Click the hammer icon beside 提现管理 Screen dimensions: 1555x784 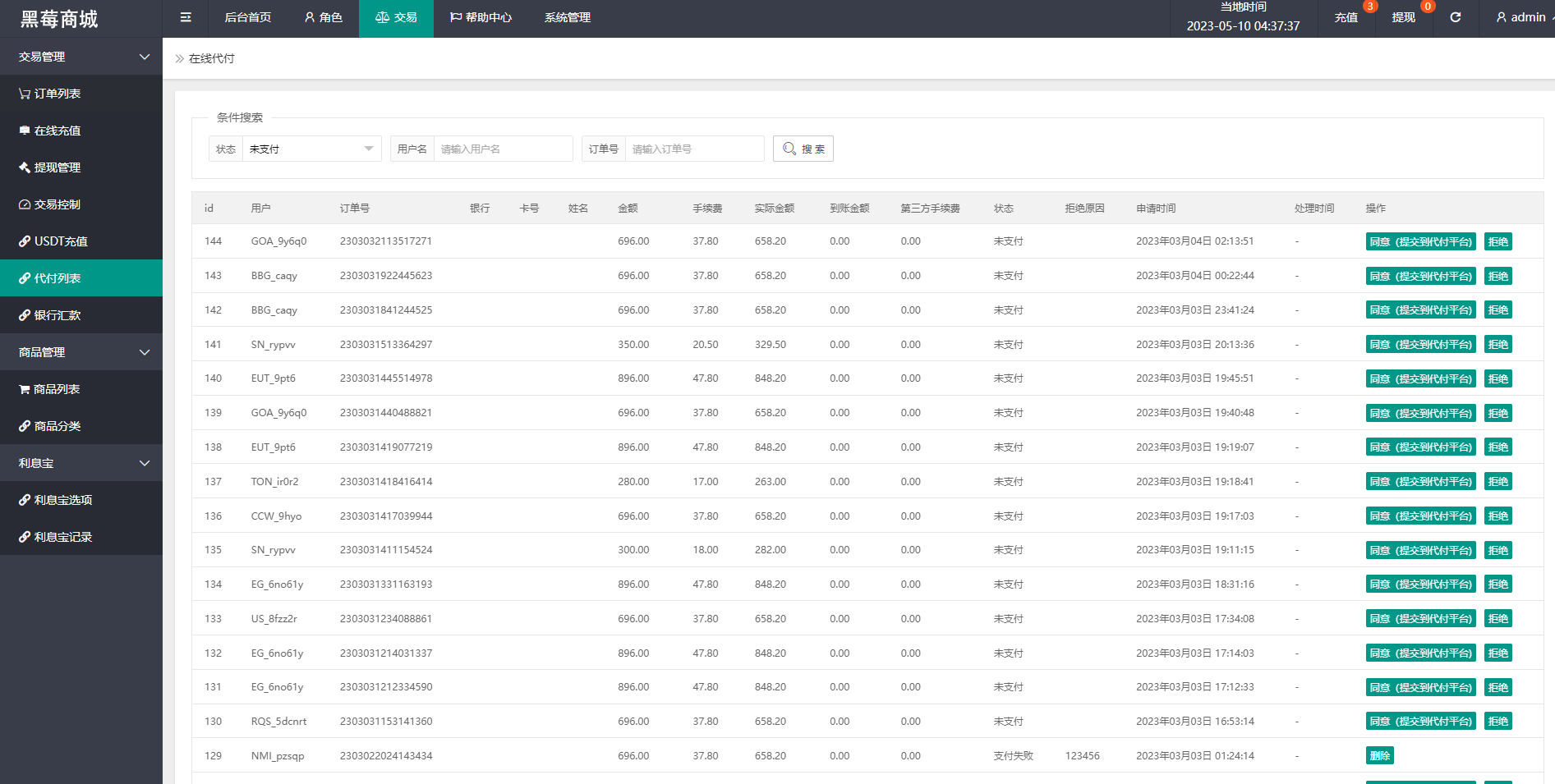[x=25, y=167]
